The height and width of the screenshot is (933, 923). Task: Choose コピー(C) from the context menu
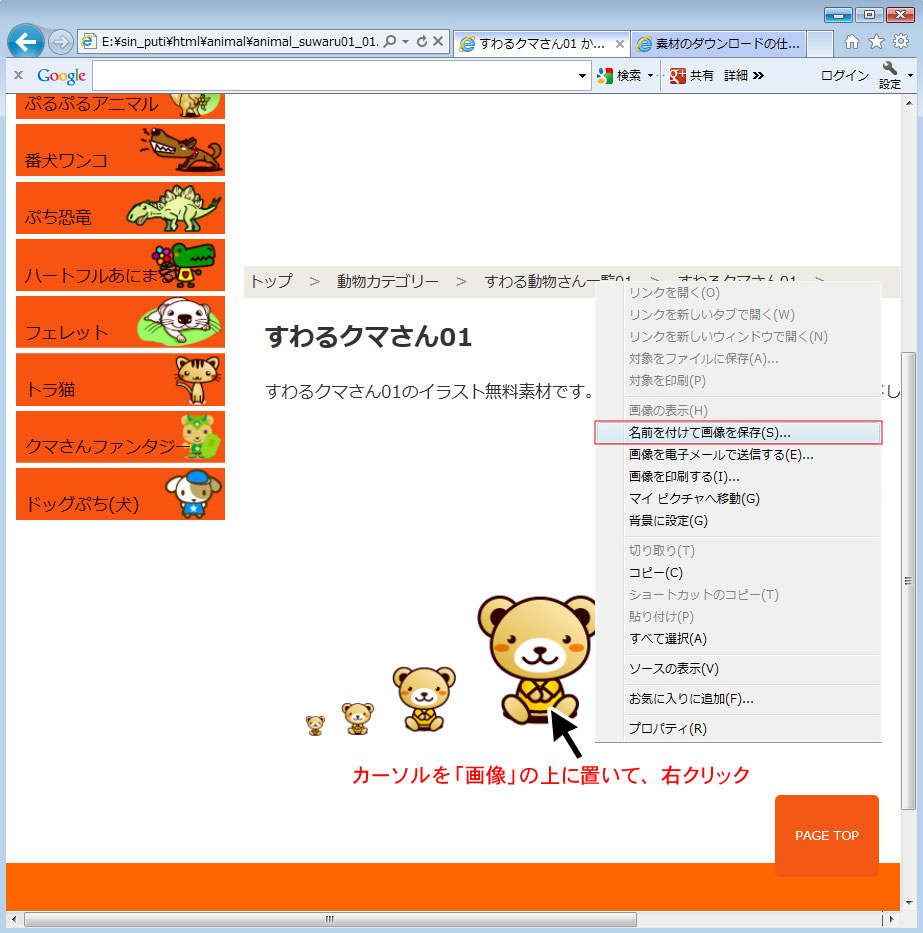656,573
